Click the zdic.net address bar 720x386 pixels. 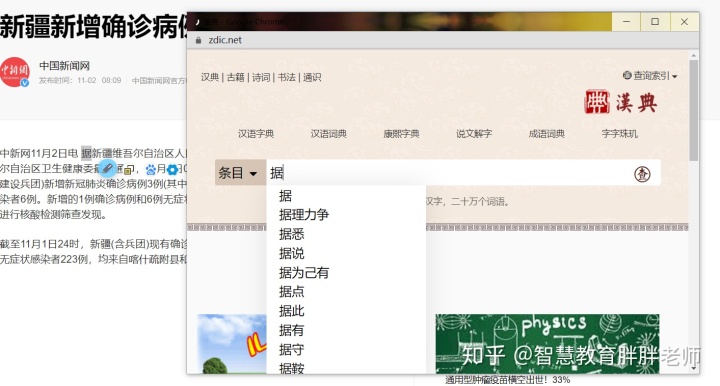(x=443, y=40)
